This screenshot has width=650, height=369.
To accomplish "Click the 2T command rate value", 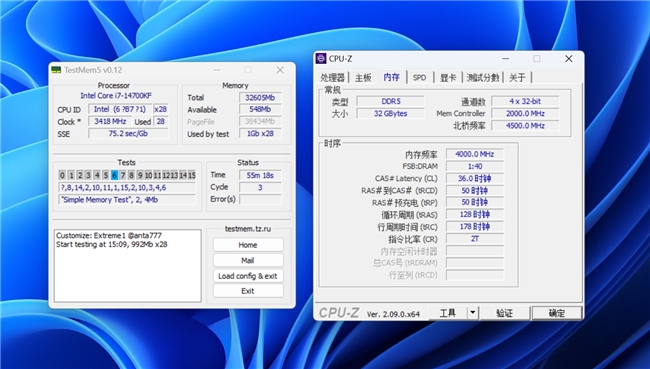I will pyautogui.click(x=475, y=239).
